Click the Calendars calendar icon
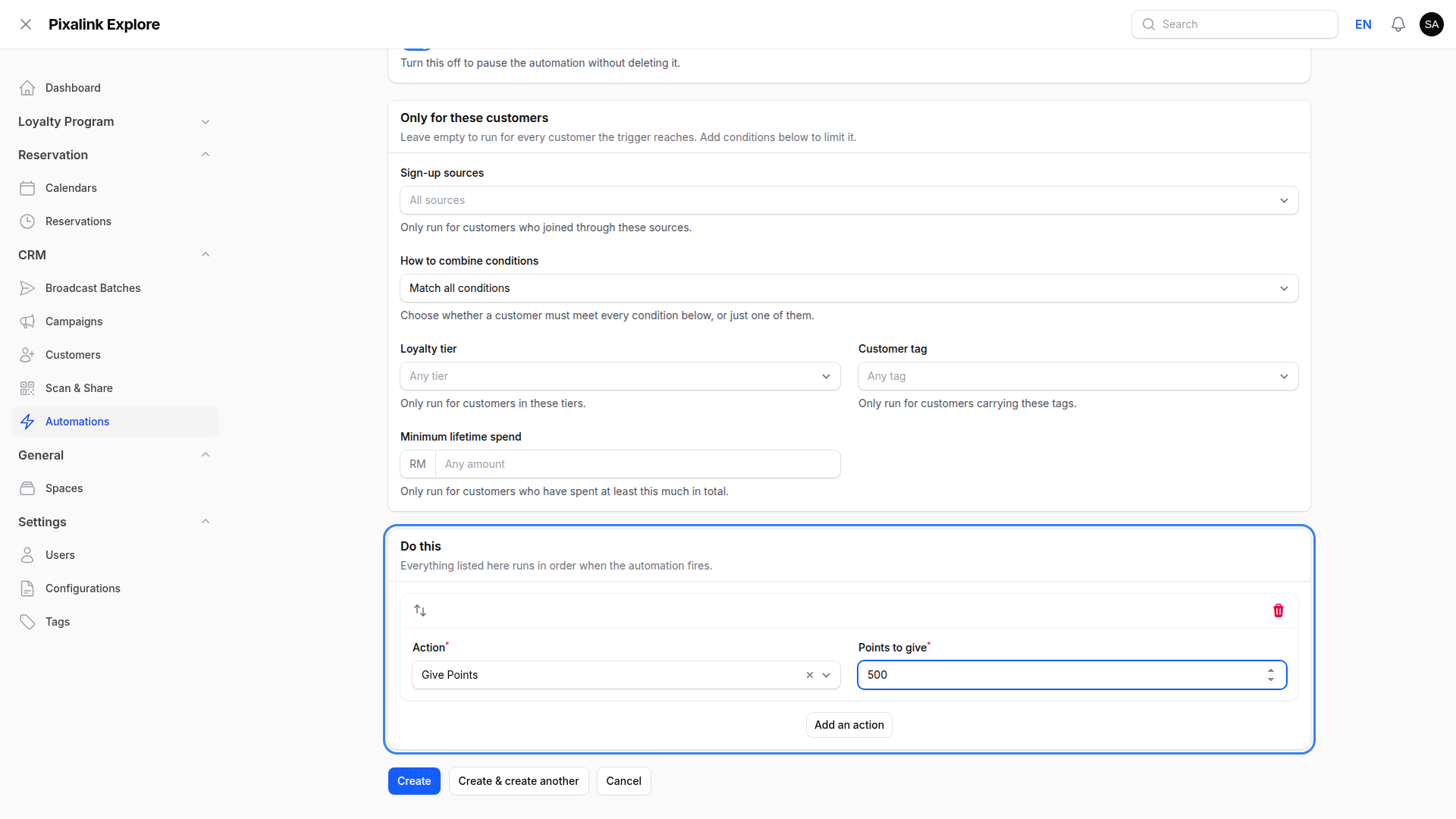Viewport: 1456px width, 819px height. tap(27, 188)
